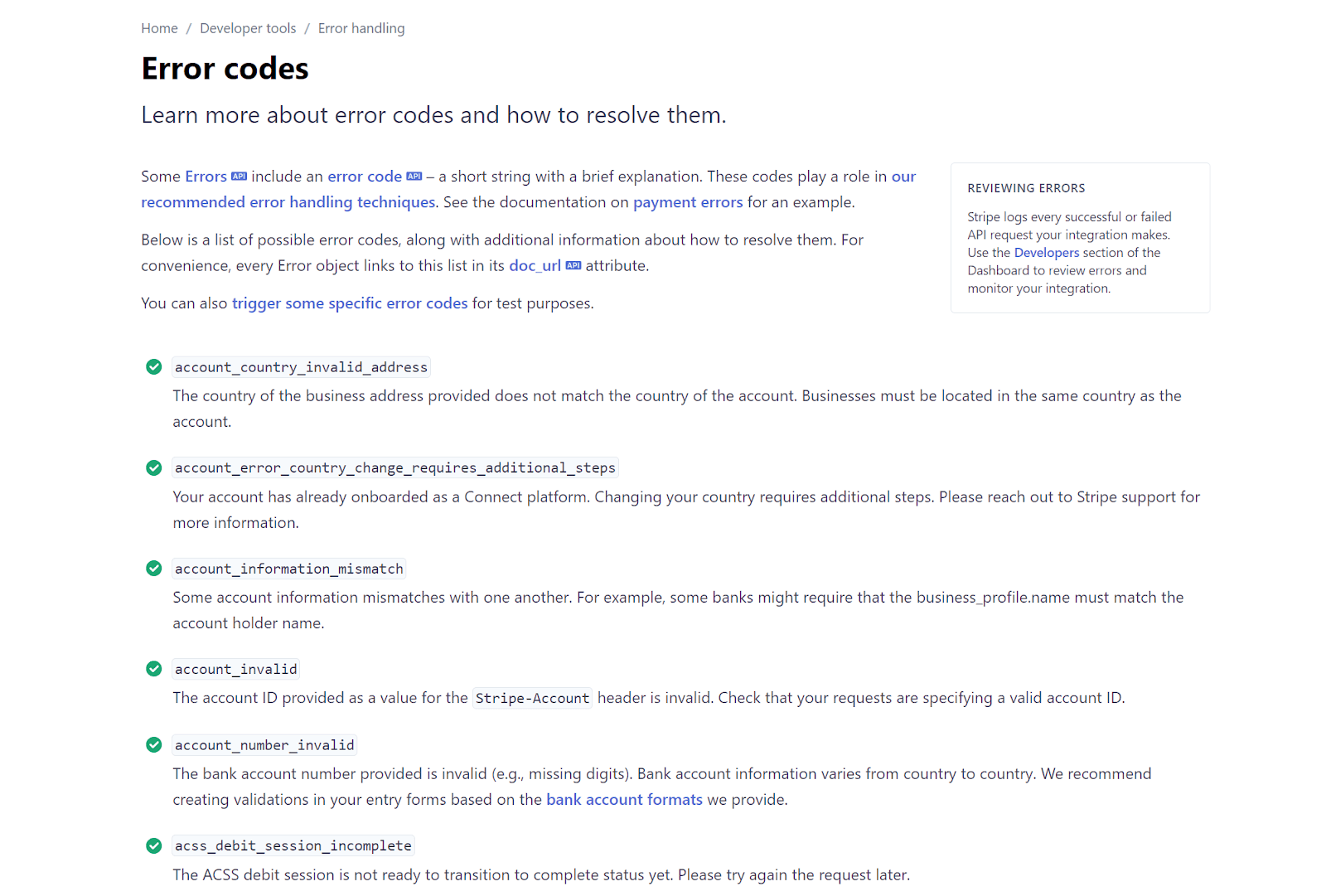The height and width of the screenshot is (896, 1326).
Task: Click the green check icon beside account_information_mismatch
Action: click(153, 569)
